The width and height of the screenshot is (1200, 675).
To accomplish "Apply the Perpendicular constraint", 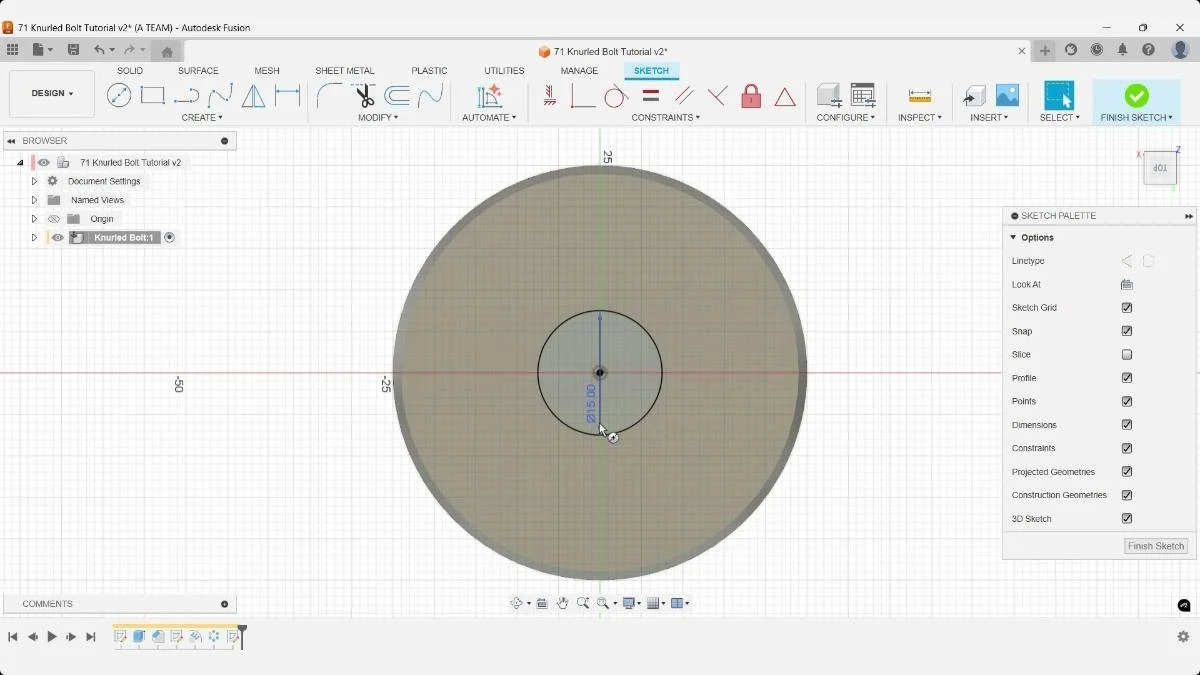I will [717, 96].
